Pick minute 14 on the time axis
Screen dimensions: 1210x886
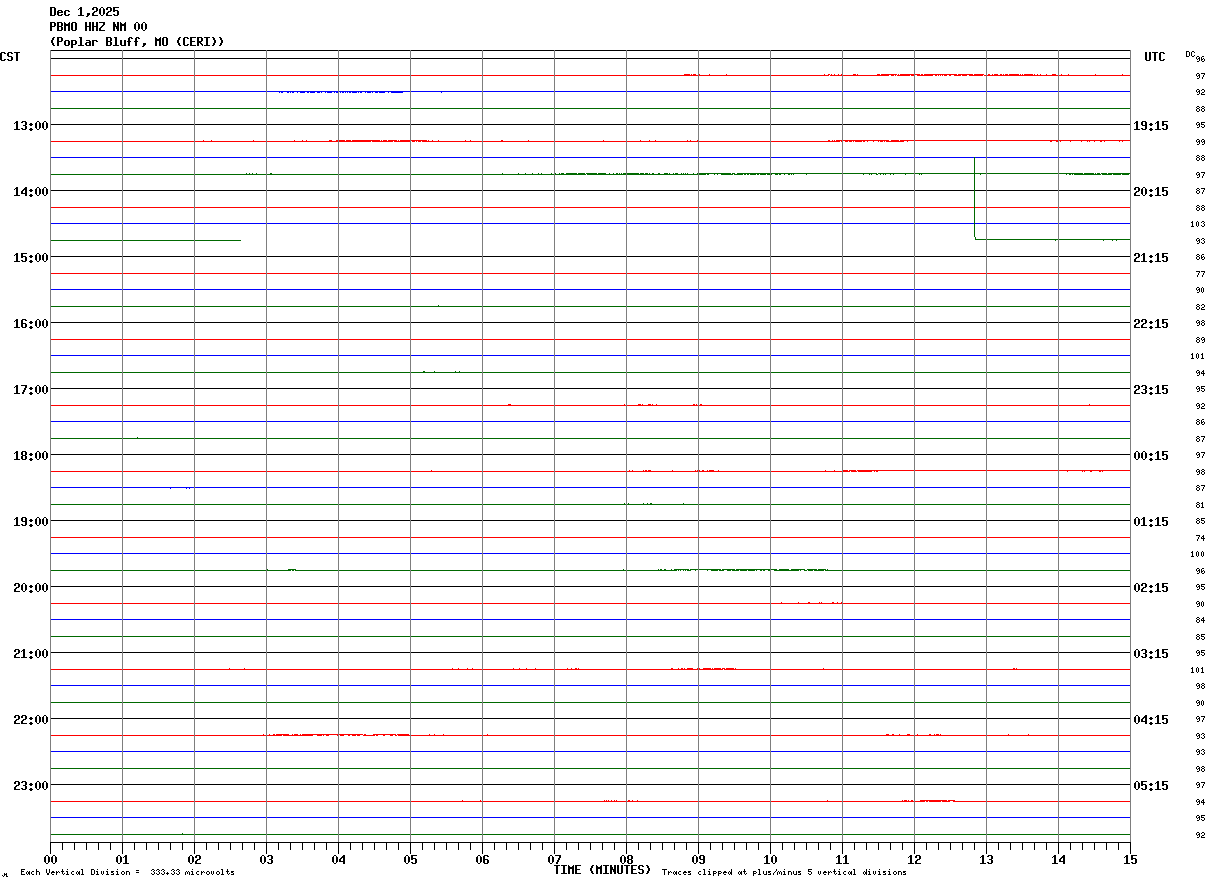coord(1058,859)
